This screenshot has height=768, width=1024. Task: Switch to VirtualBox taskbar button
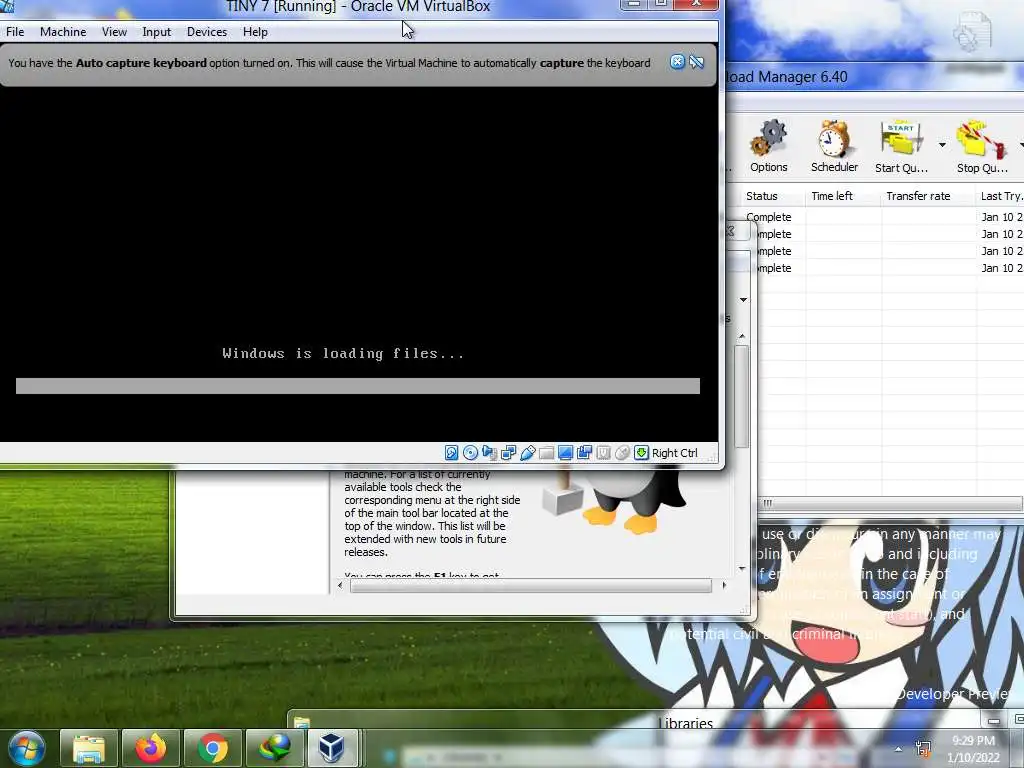point(332,748)
